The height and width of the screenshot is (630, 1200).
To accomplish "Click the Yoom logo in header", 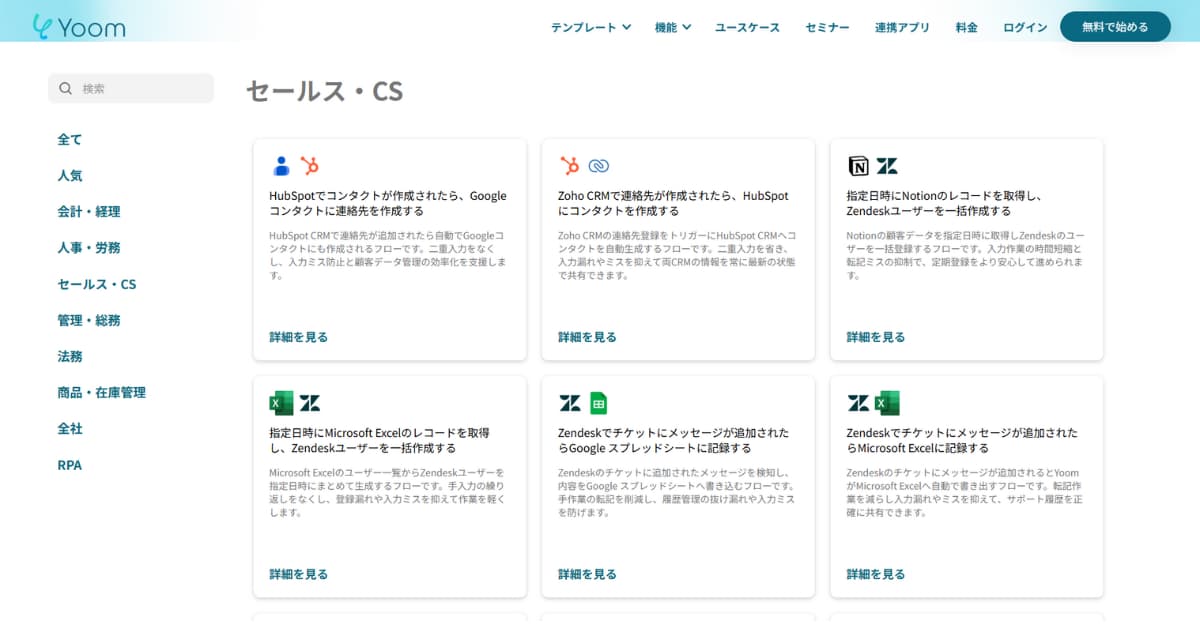I will (x=78, y=26).
